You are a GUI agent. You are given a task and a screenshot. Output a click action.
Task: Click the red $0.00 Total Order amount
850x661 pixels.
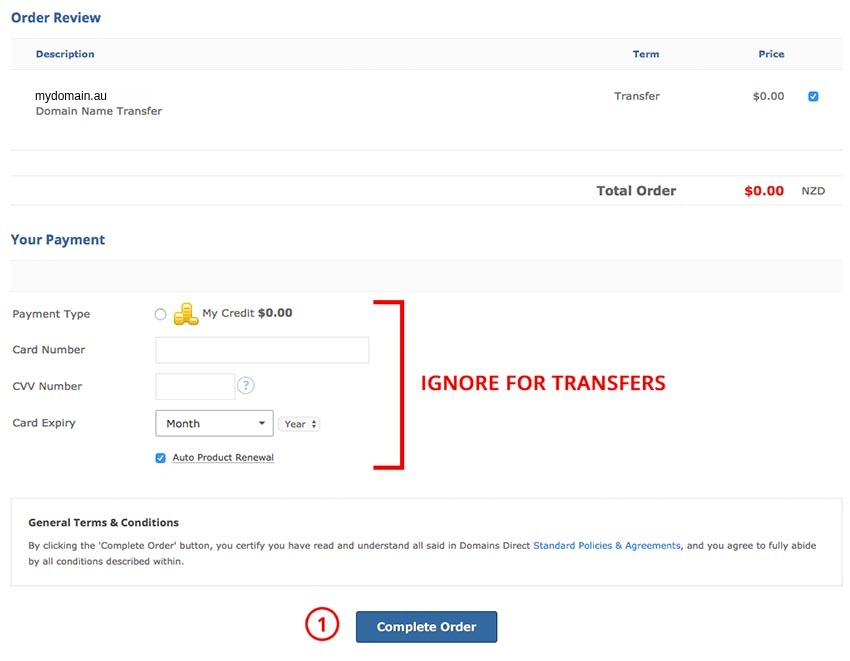[764, 191]
